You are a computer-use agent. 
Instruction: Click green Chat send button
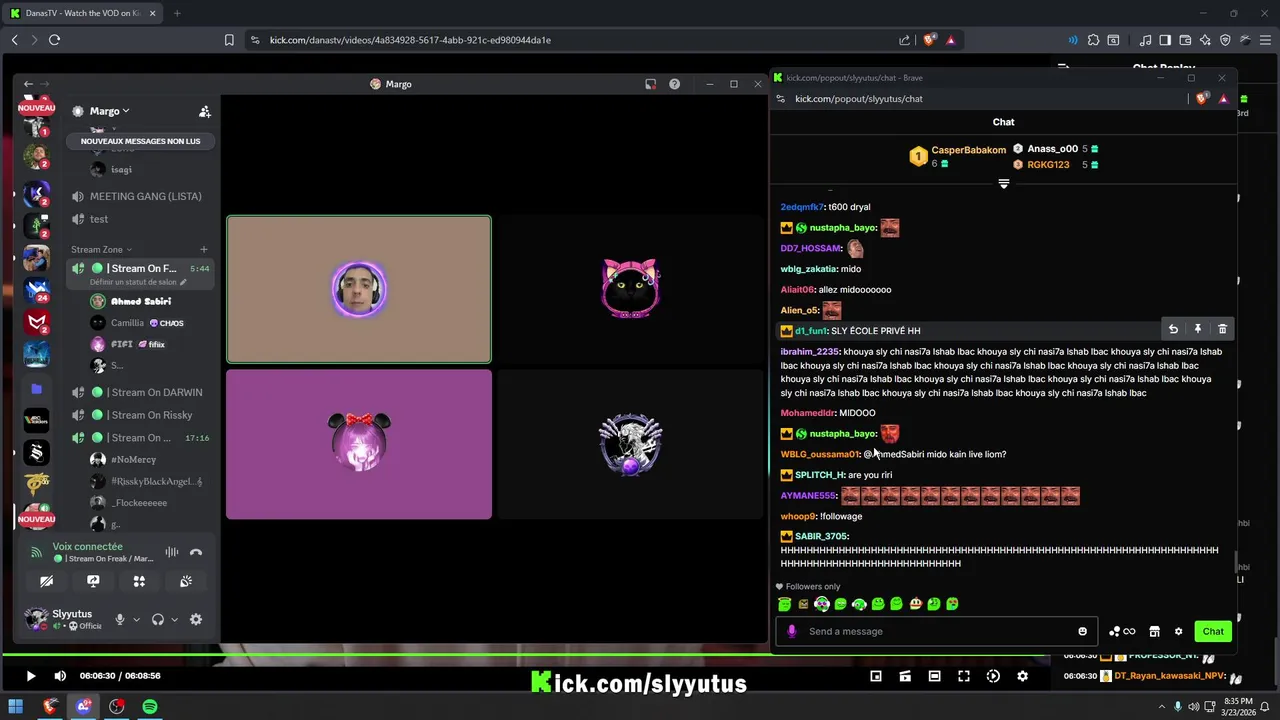pyautogui.click(x=1213, y=631)
